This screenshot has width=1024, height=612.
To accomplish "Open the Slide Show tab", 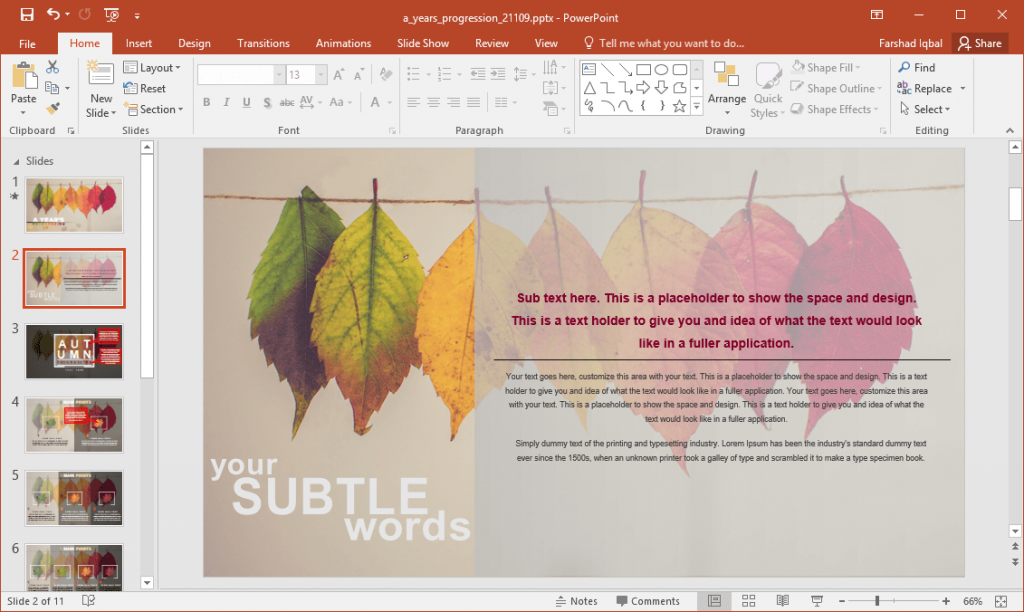I will (423, 43).
